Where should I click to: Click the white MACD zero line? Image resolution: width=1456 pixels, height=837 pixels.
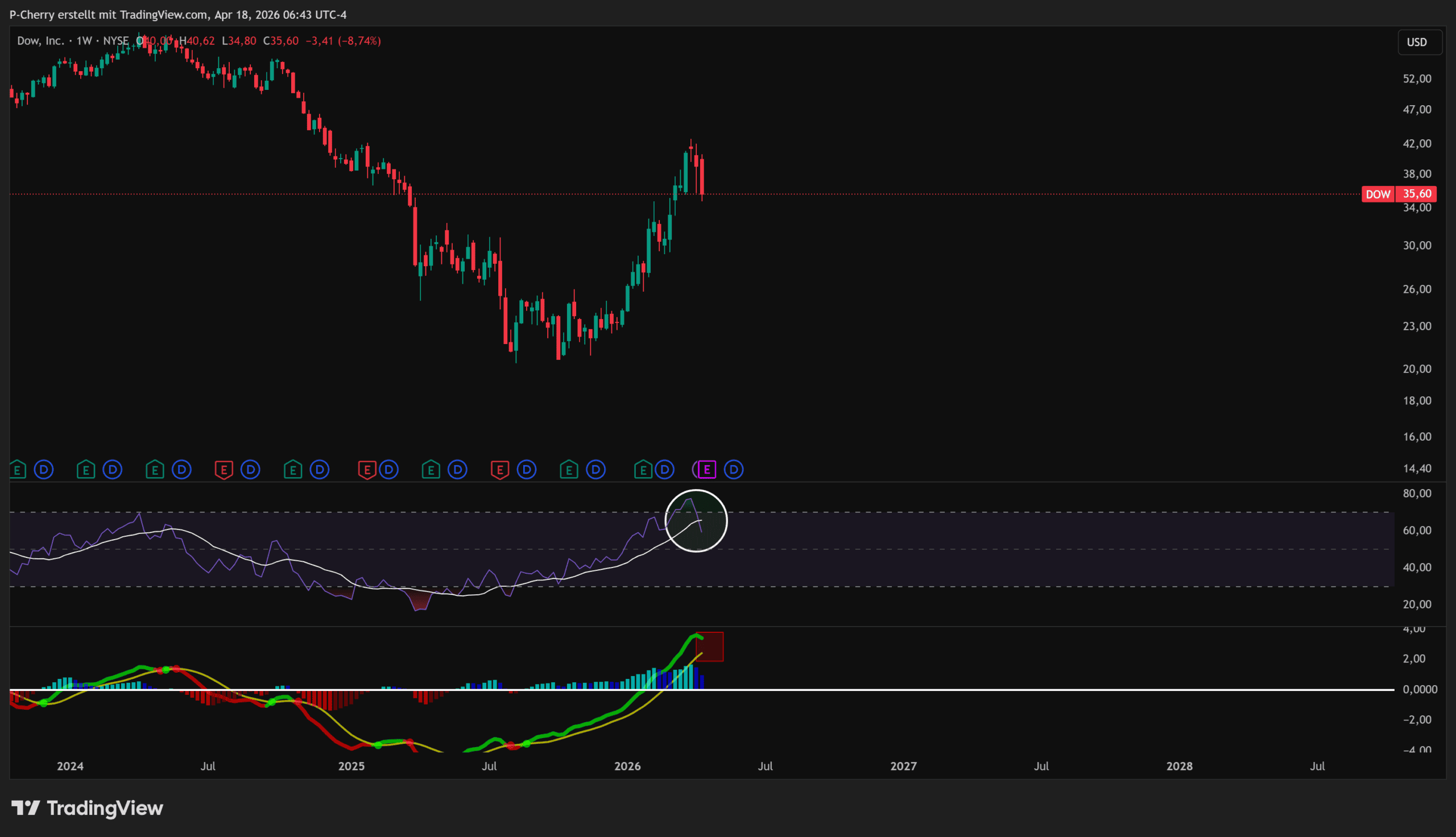(x=977, y=689)
